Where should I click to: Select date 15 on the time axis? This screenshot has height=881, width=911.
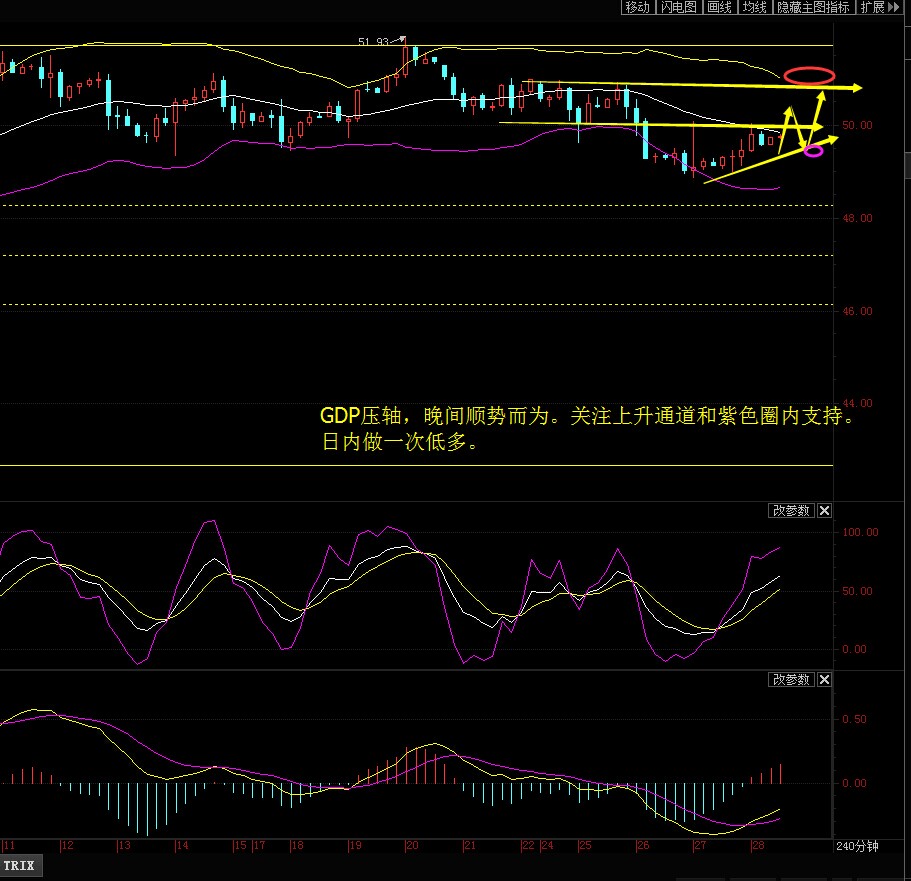point(240,846)
